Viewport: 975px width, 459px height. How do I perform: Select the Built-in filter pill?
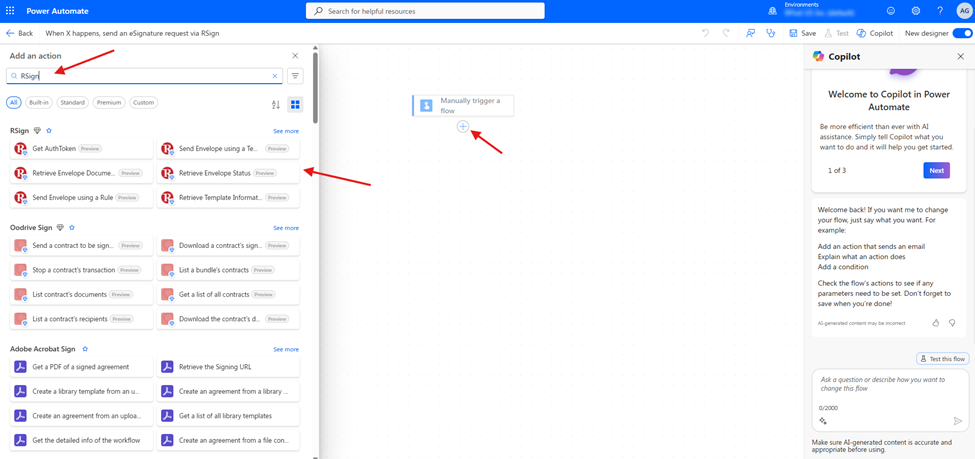[39, 103]
